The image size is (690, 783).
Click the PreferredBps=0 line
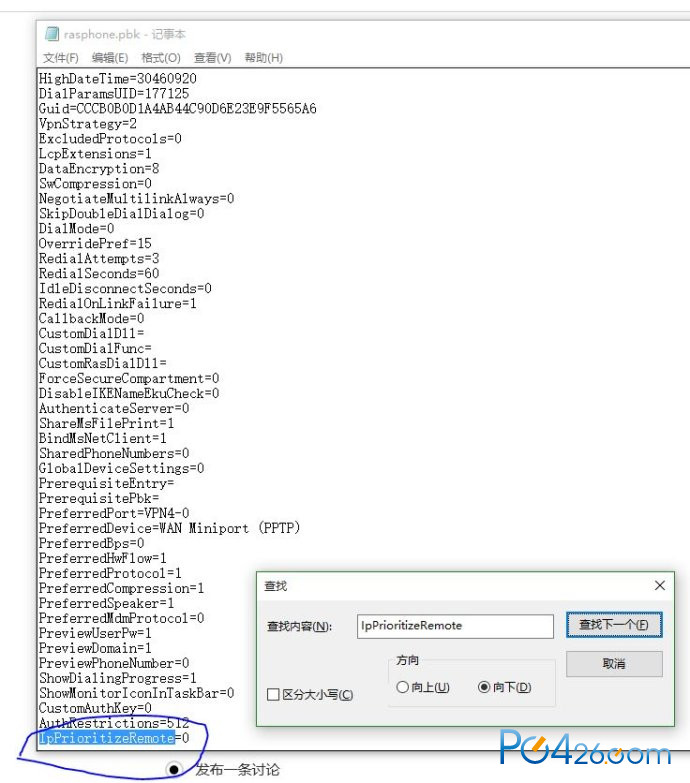(x=91, y=543)
